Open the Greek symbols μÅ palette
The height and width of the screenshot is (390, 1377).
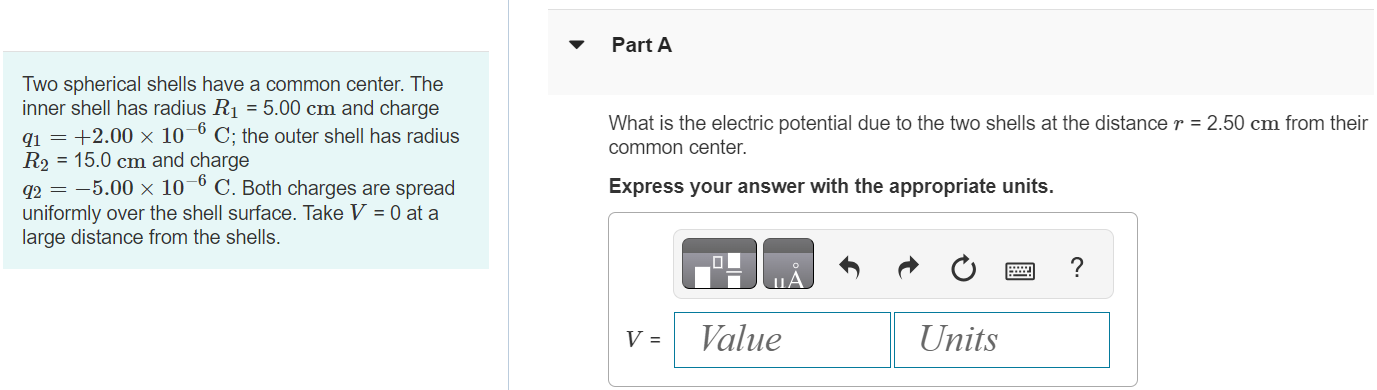click(788, 264)
